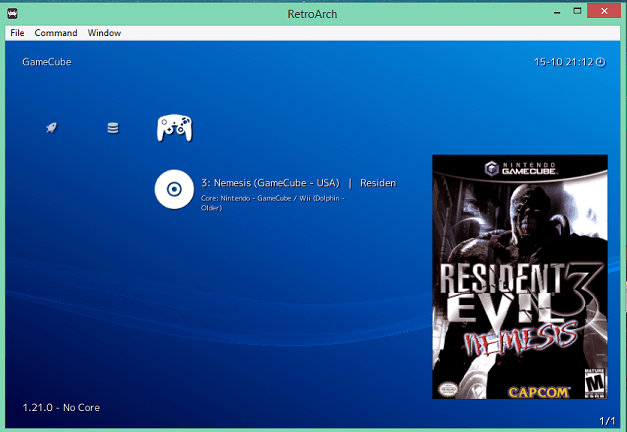Click the clock icon beside the time
Screen dimensions: 627x432
600,62
